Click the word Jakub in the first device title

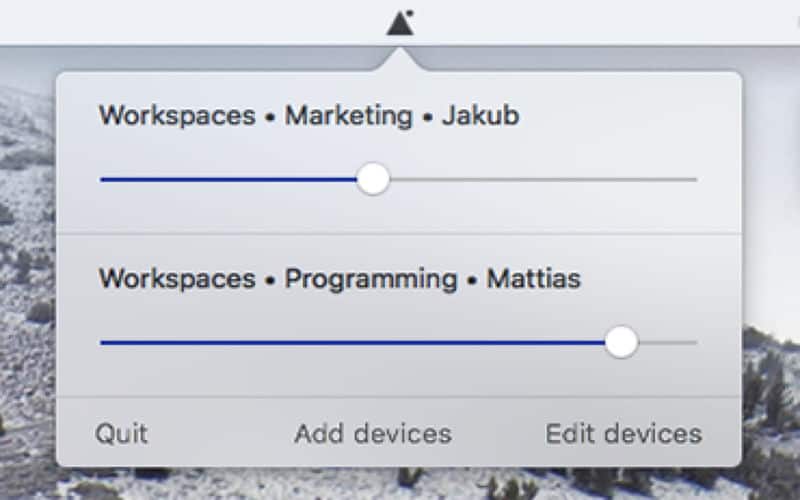pos(480,115)
